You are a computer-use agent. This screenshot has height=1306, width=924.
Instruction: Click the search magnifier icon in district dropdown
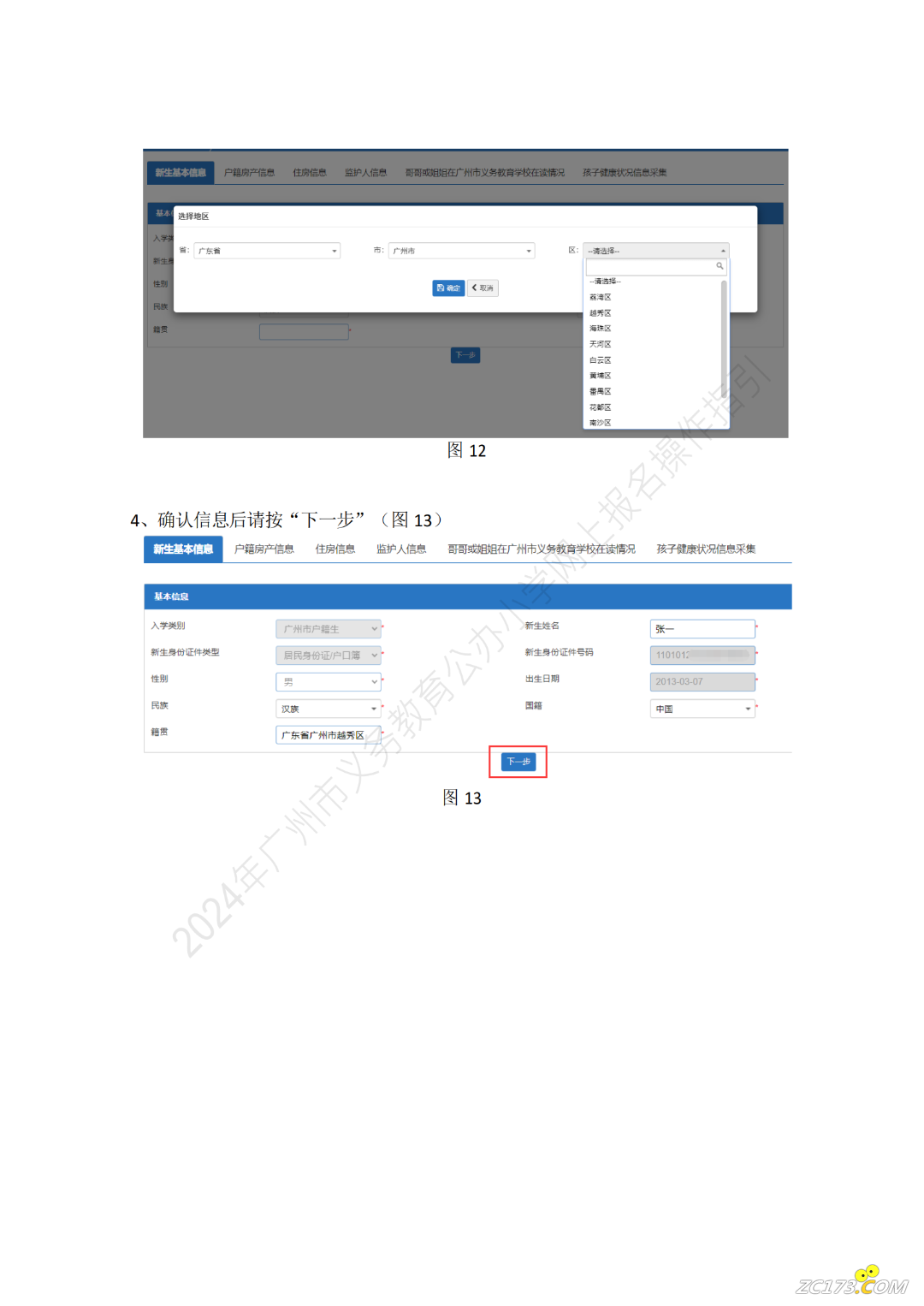point(720,266)
